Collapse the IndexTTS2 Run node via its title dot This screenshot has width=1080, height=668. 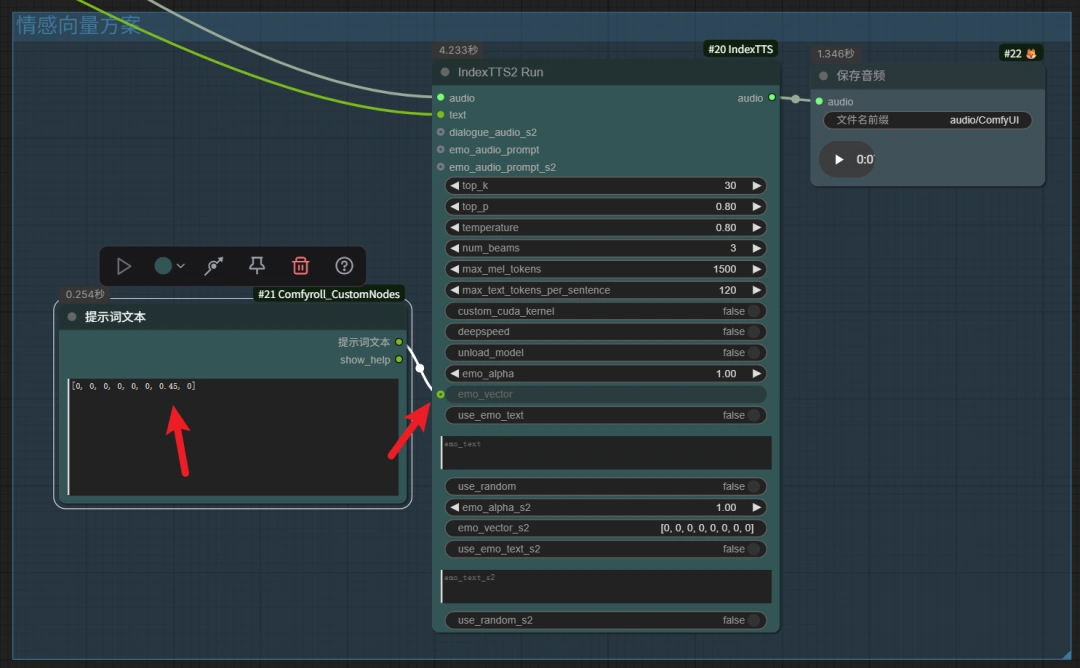(445, 72)
